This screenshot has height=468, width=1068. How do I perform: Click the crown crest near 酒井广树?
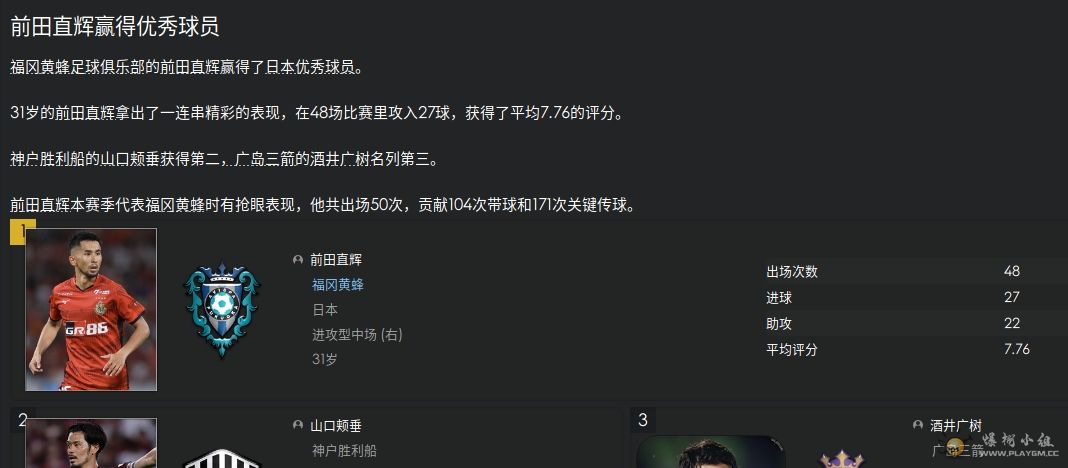tap(841, 458)
